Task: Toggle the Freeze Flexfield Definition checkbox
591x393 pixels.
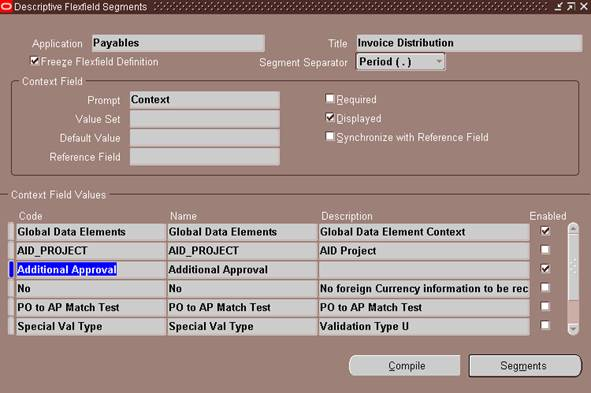Action: [34, 61]
